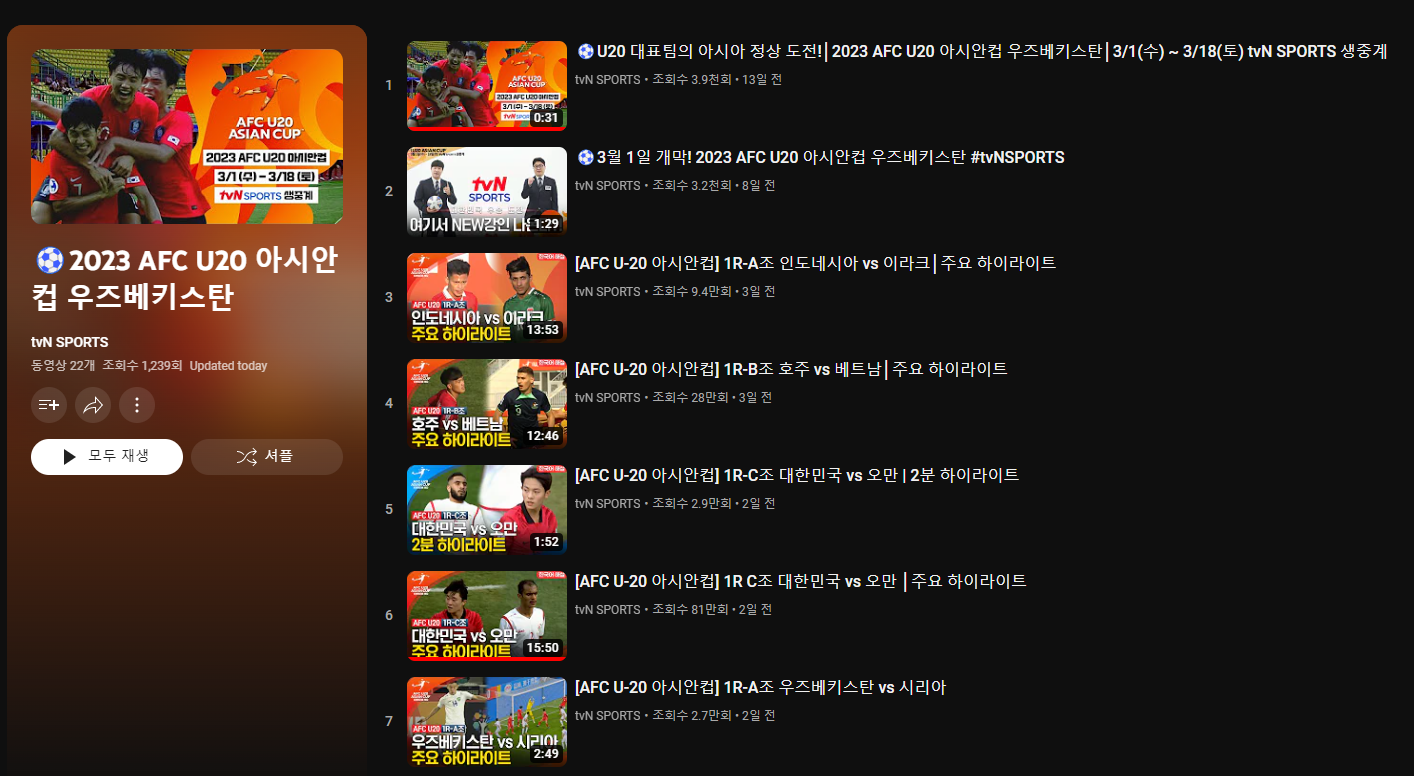This screenshot has height=776, width=1414.
Task: Open 대한민국 vs 오만 2분 하이라이트 thumbnail
Action: coord(487,510)
